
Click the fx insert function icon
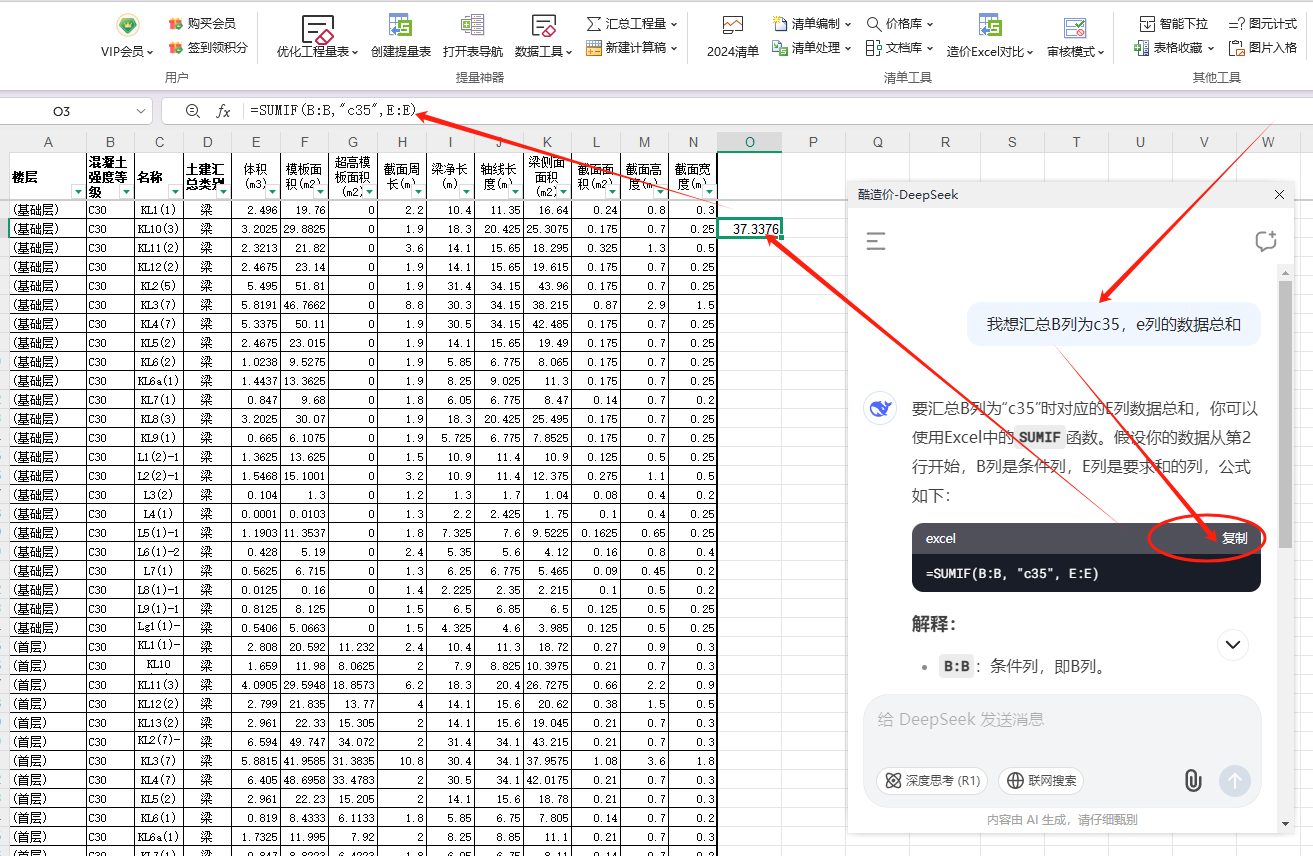(224, 112)
